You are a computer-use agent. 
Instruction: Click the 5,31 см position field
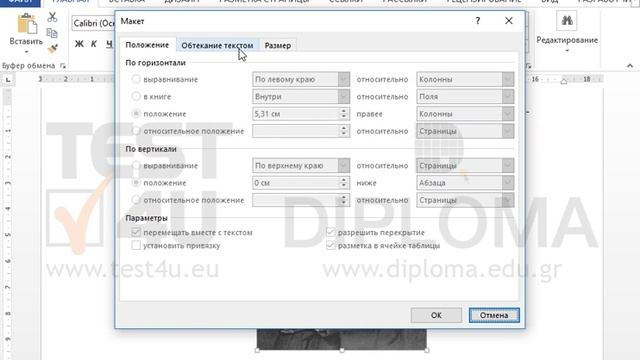click(296, 114)
